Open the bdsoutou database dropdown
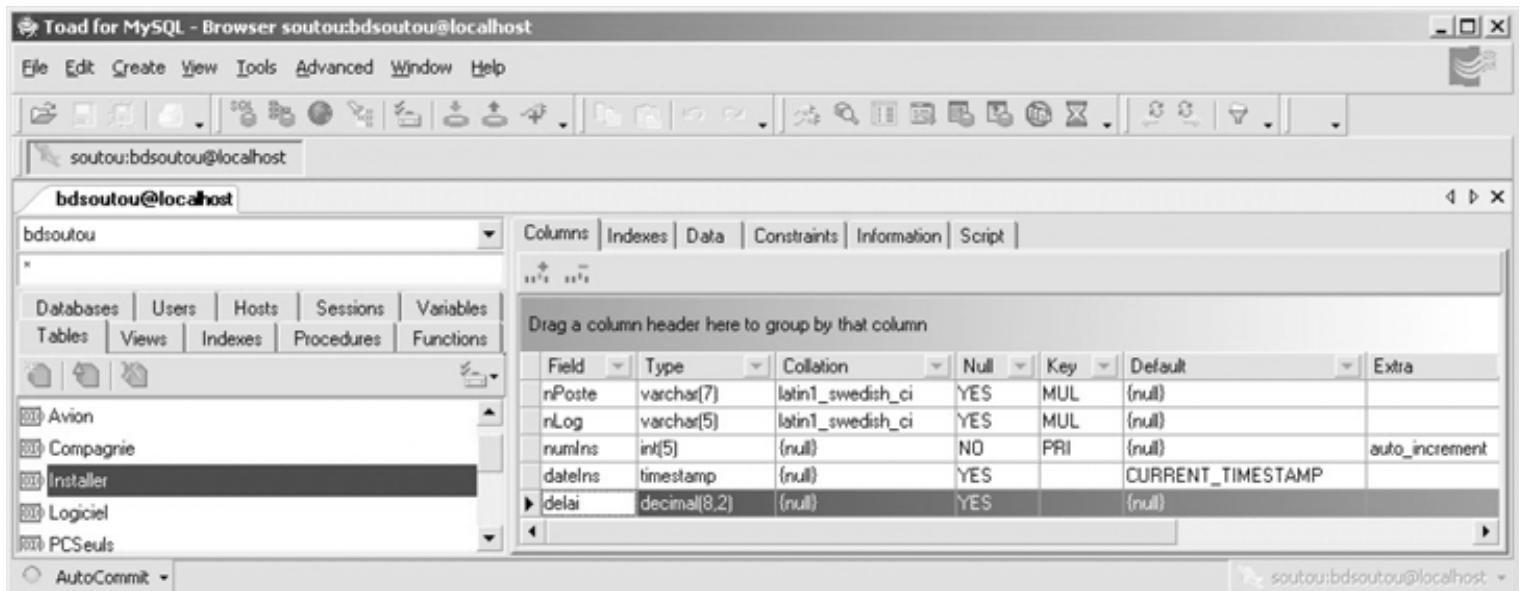1527x591 pixels. click(x=488, y=236)
